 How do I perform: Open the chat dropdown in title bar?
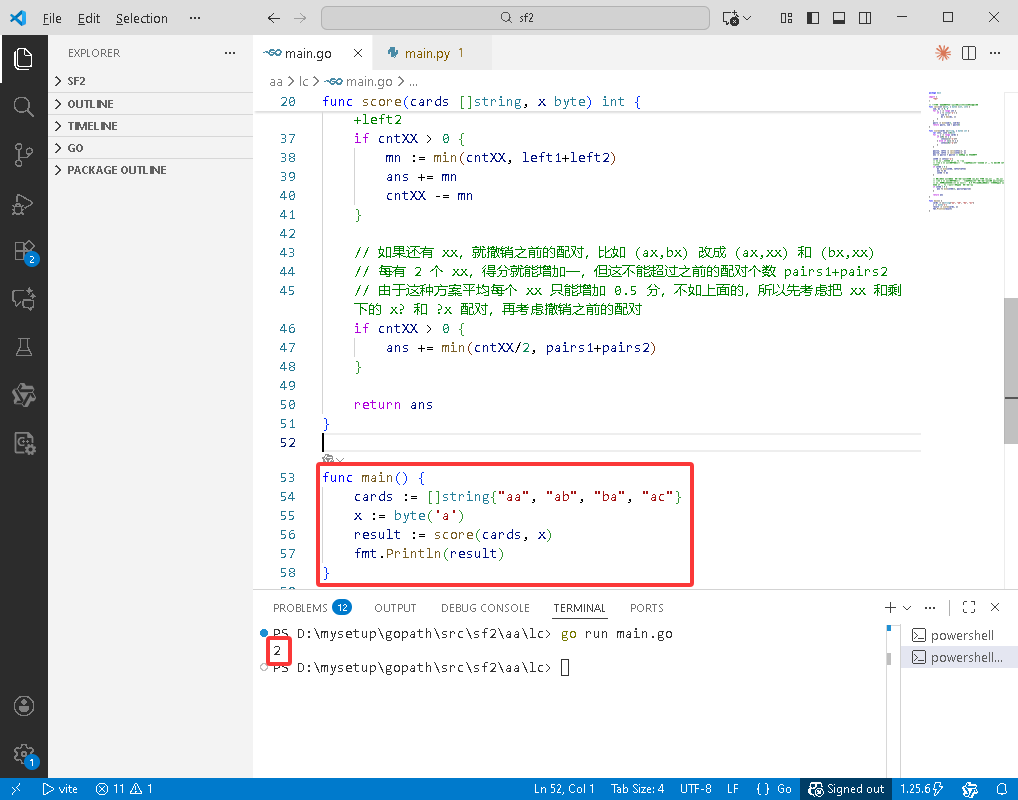click(747, 18)
